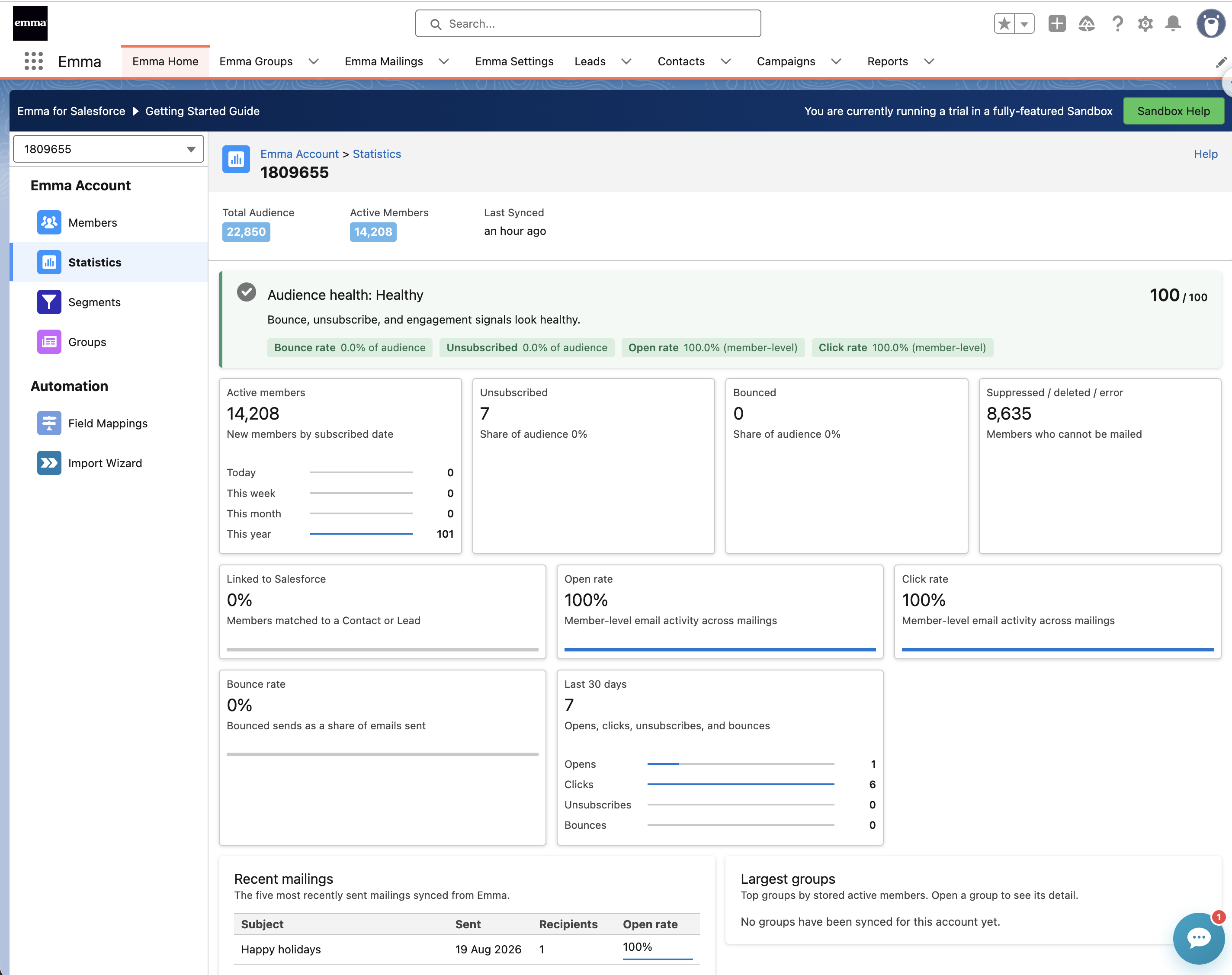Open the 1809655 account selector
The height and width of the screenshot is (975, 1232).
click(109, 149)
